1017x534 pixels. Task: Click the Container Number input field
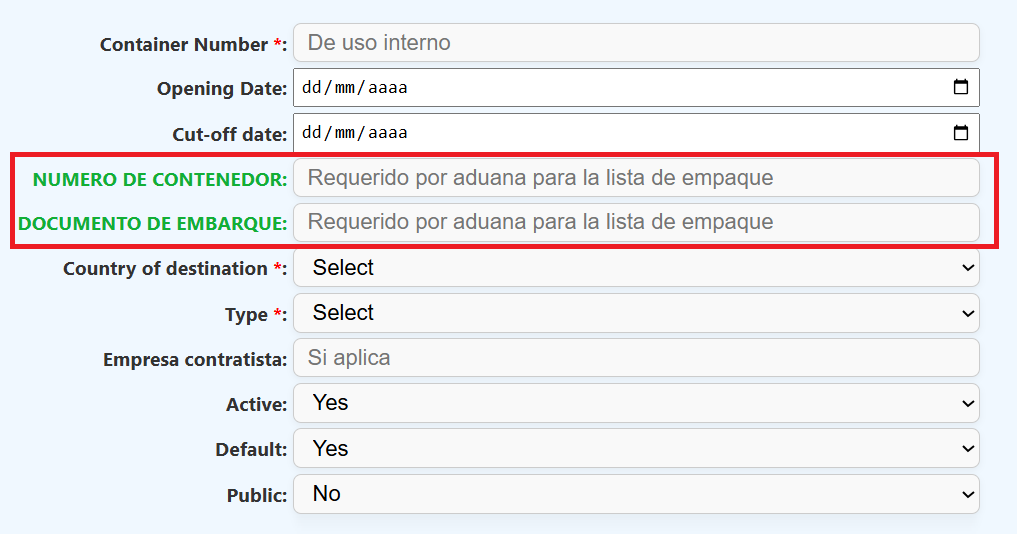point(635,43)
